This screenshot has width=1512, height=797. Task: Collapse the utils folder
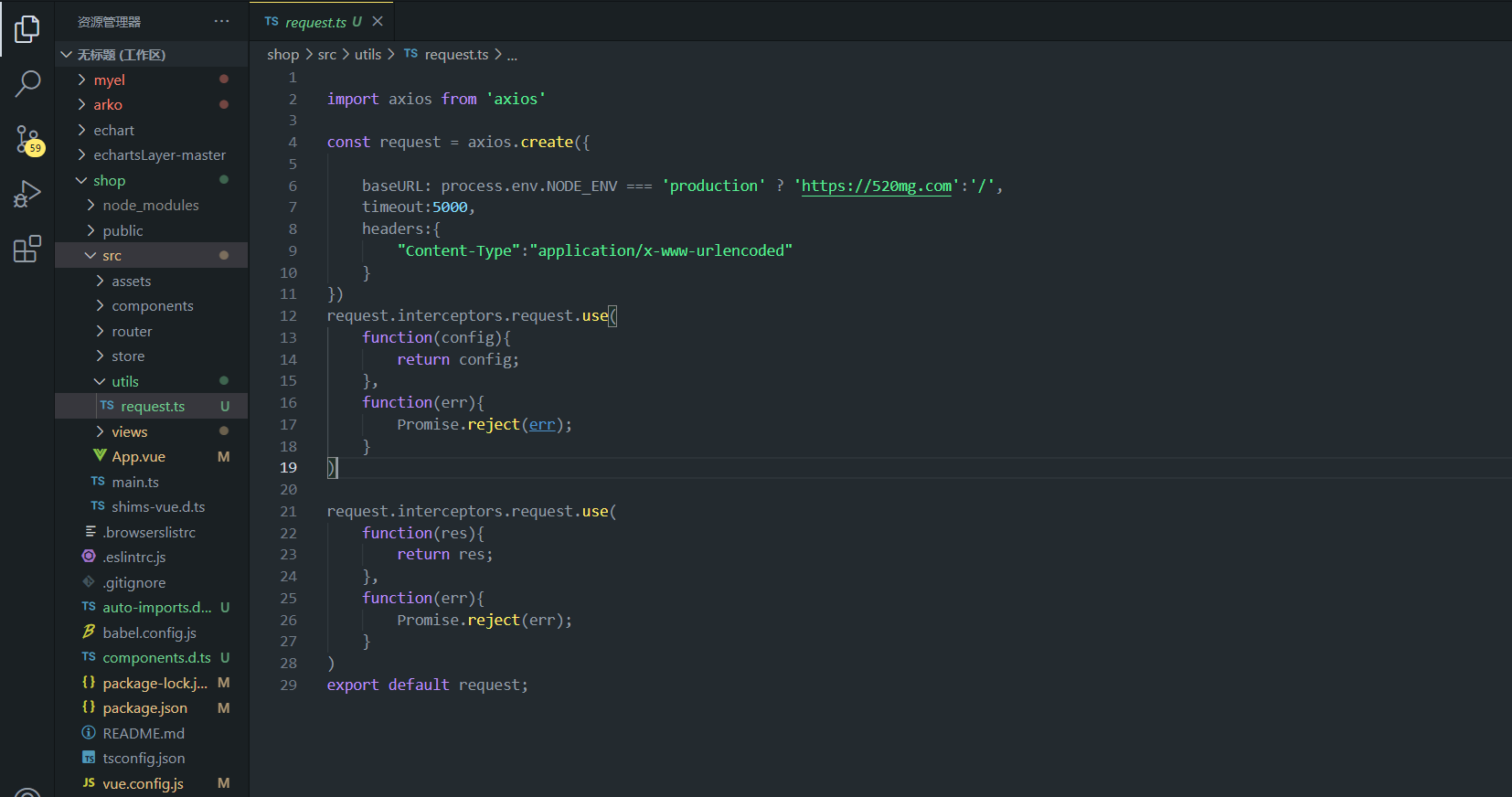152,381
